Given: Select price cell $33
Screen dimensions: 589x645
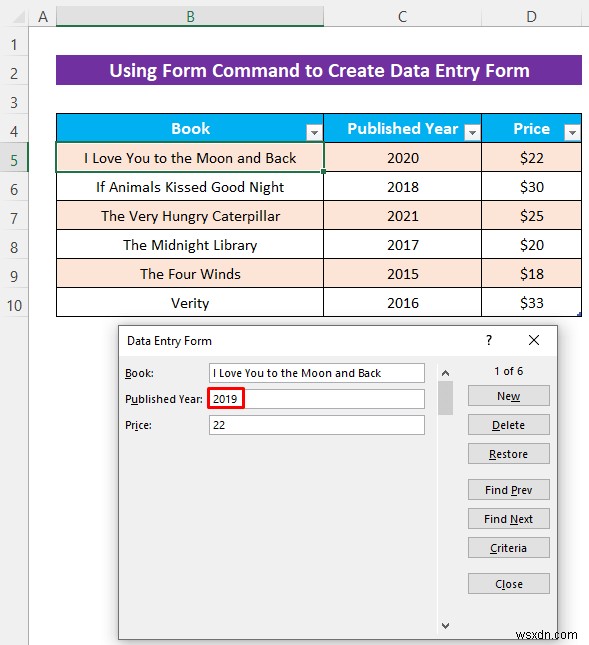Looking at the screenshot, I should tap(531, 303).
